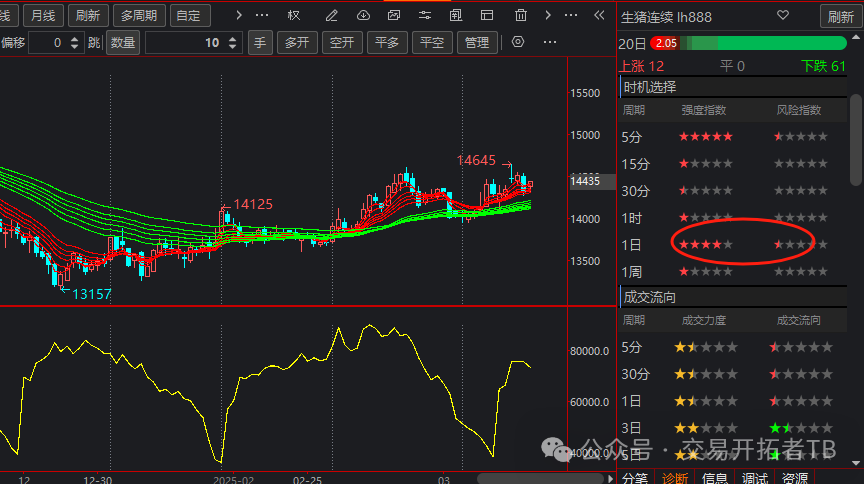Add 生猪连续 lh888 to favorites with heart

coord(782,15)
